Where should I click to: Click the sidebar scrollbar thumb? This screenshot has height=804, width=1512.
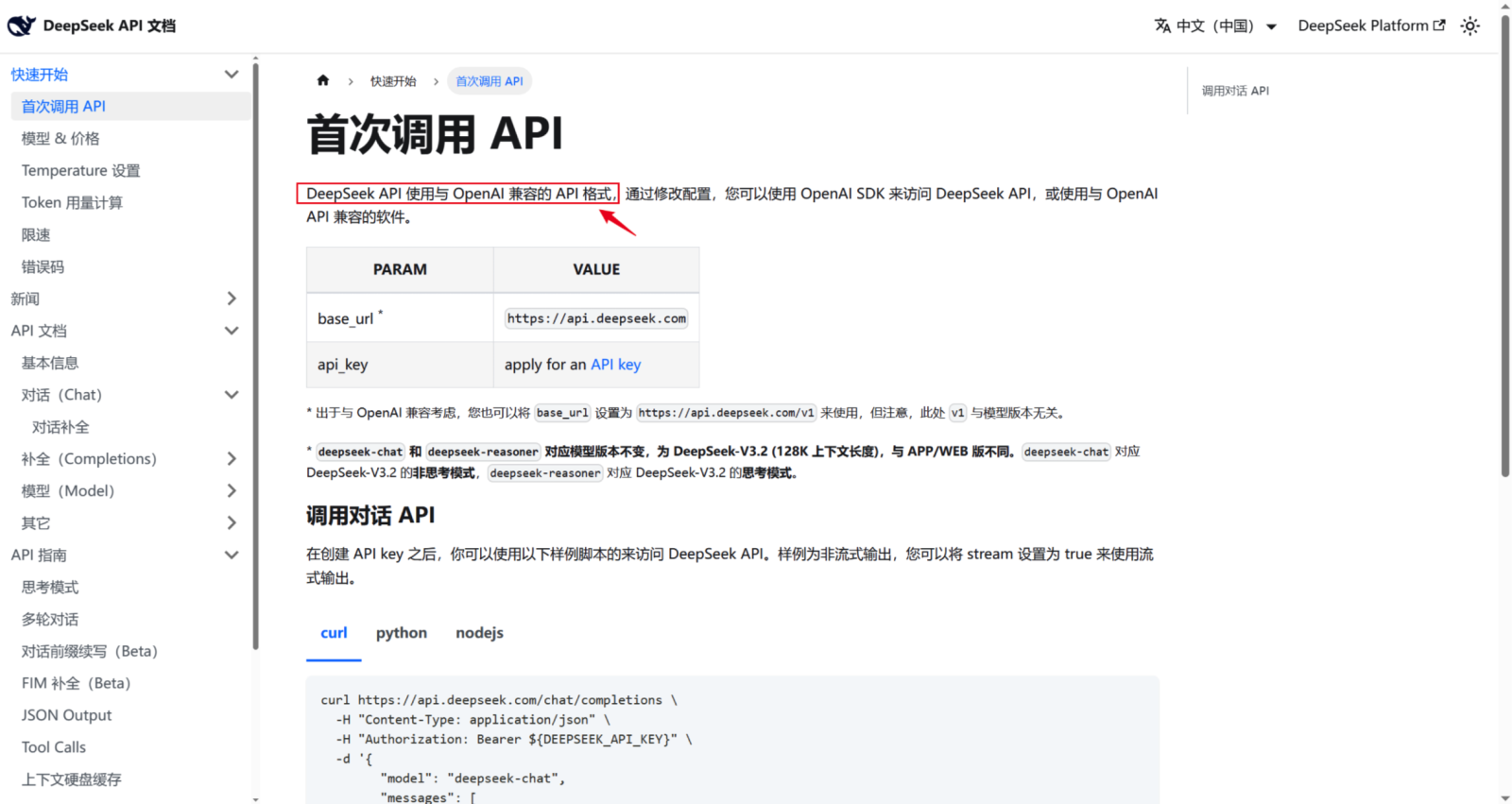pos(255,354)
